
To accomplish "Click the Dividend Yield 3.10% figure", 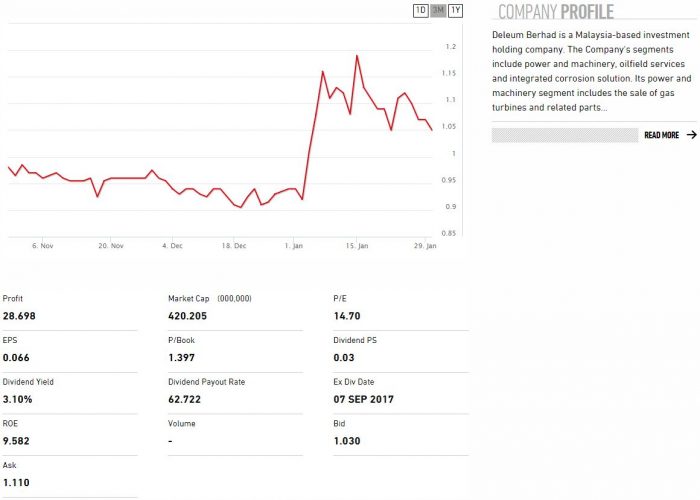I will [x=17, y=400].
